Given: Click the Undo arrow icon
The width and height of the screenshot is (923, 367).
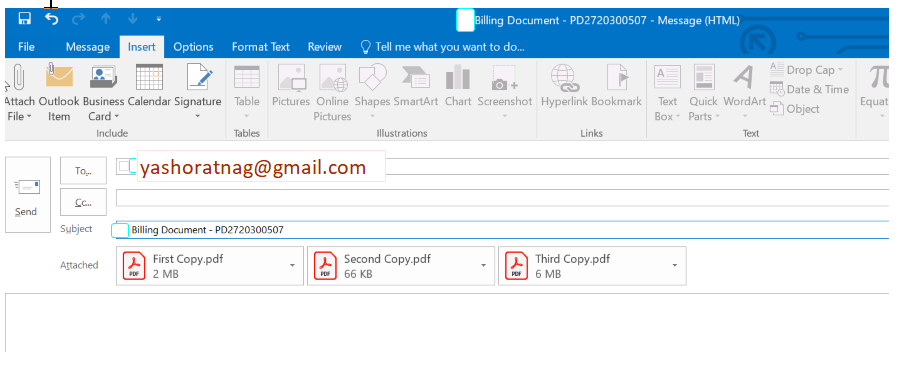Looking at the screenshot, I should coord(52,19).
